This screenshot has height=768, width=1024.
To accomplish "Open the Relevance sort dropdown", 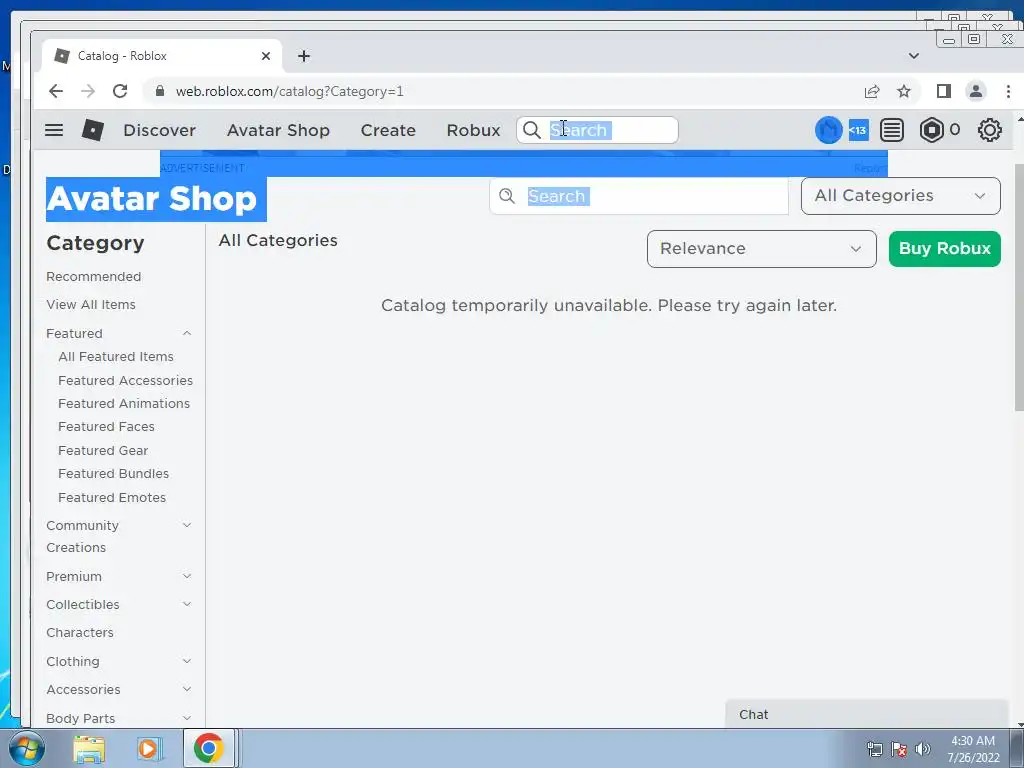I will (761, 249).
